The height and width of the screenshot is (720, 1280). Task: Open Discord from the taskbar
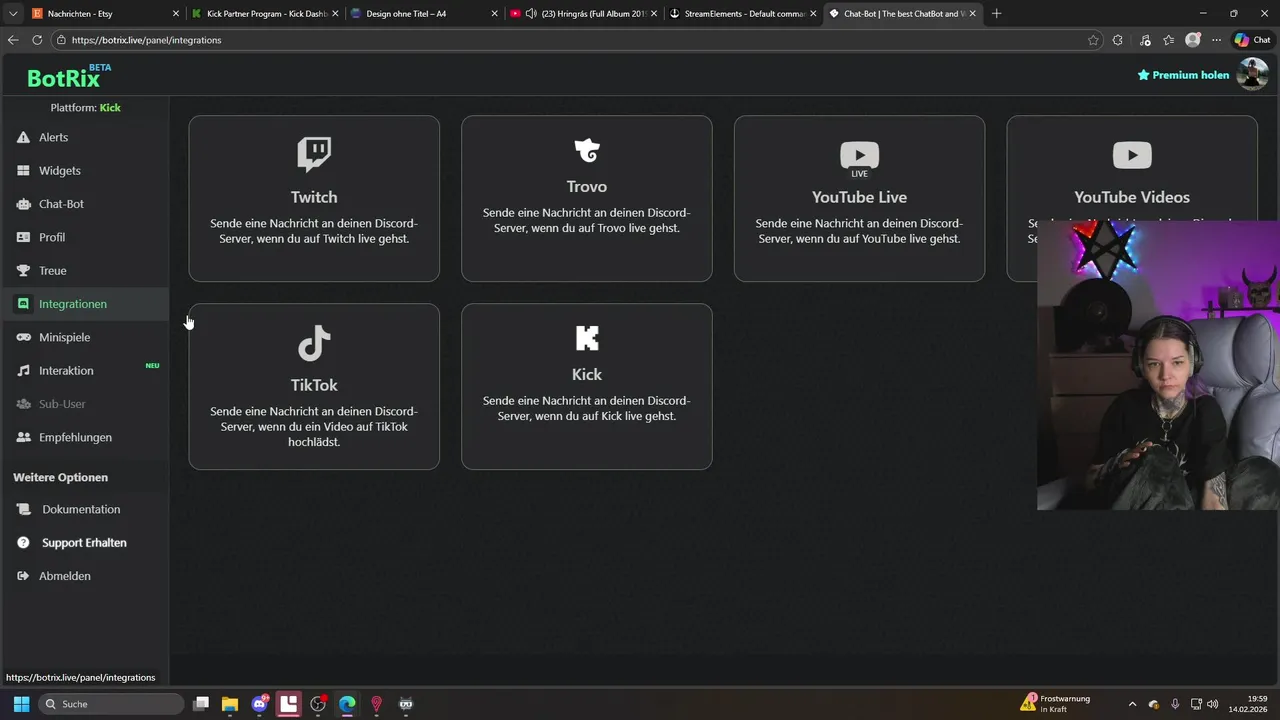click(260, 704)
